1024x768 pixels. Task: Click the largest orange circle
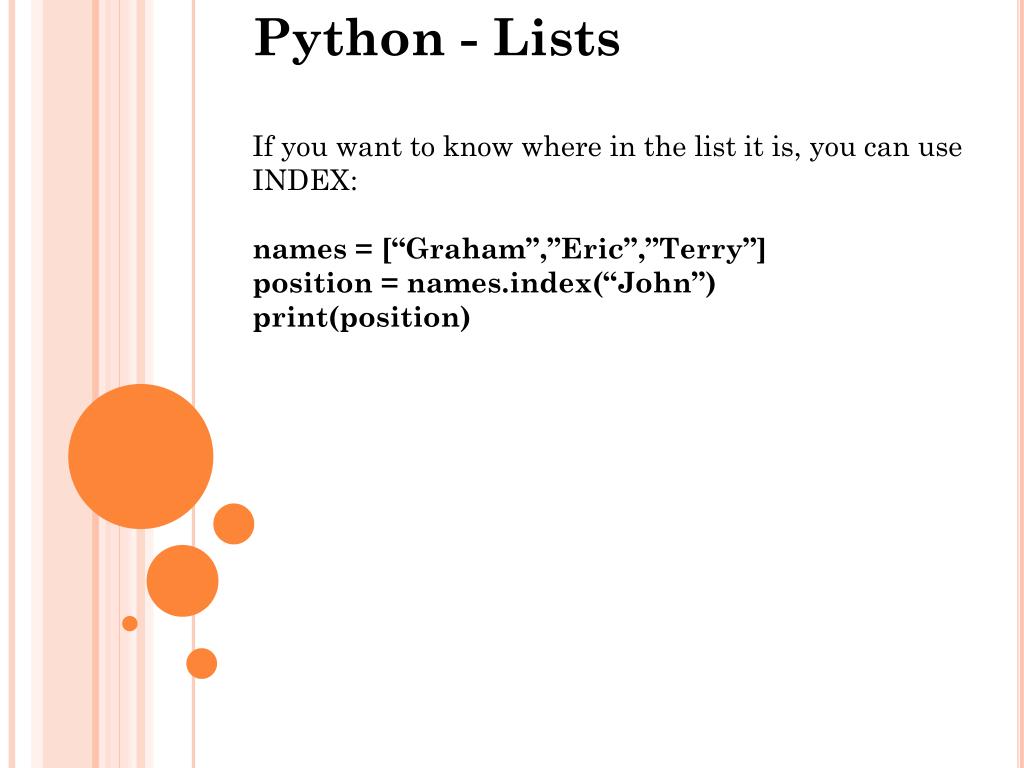(140, 456)
